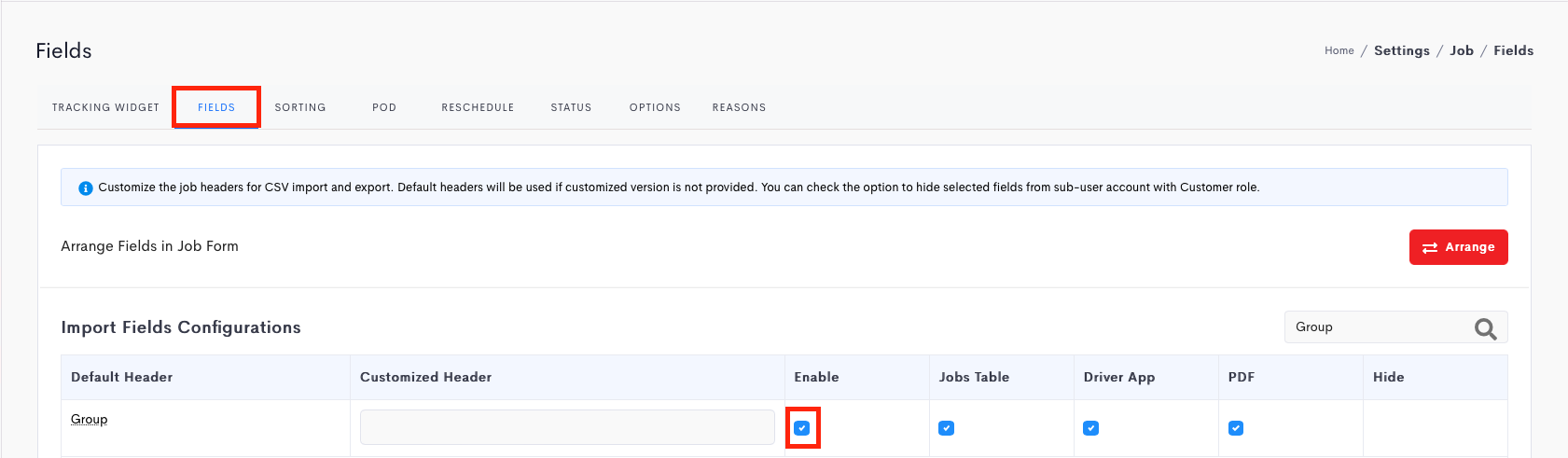This screenshot has width=1568, height=458.
Task: Open the Tracking Widget tab
Action: pos(105,107)
